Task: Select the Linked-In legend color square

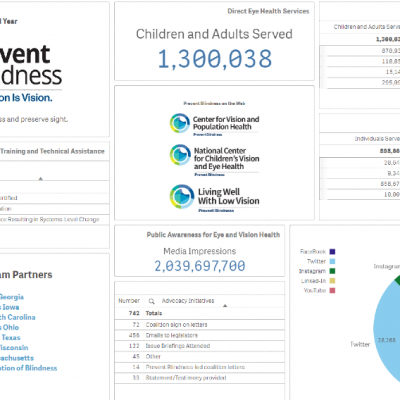Action: (x=332, y=281)
